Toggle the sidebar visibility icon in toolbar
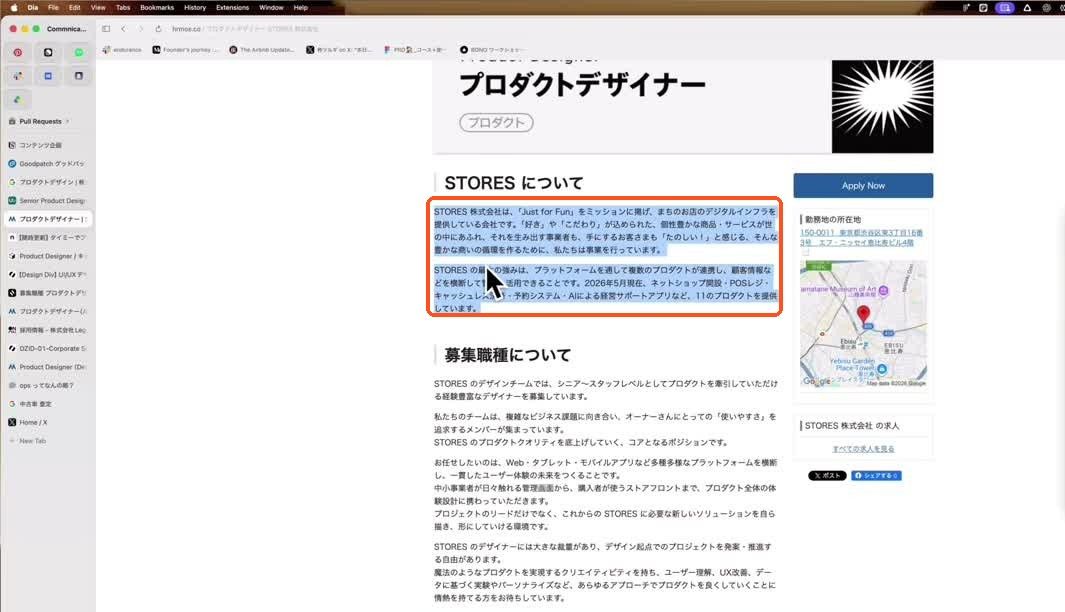 [x=106, y=29]
